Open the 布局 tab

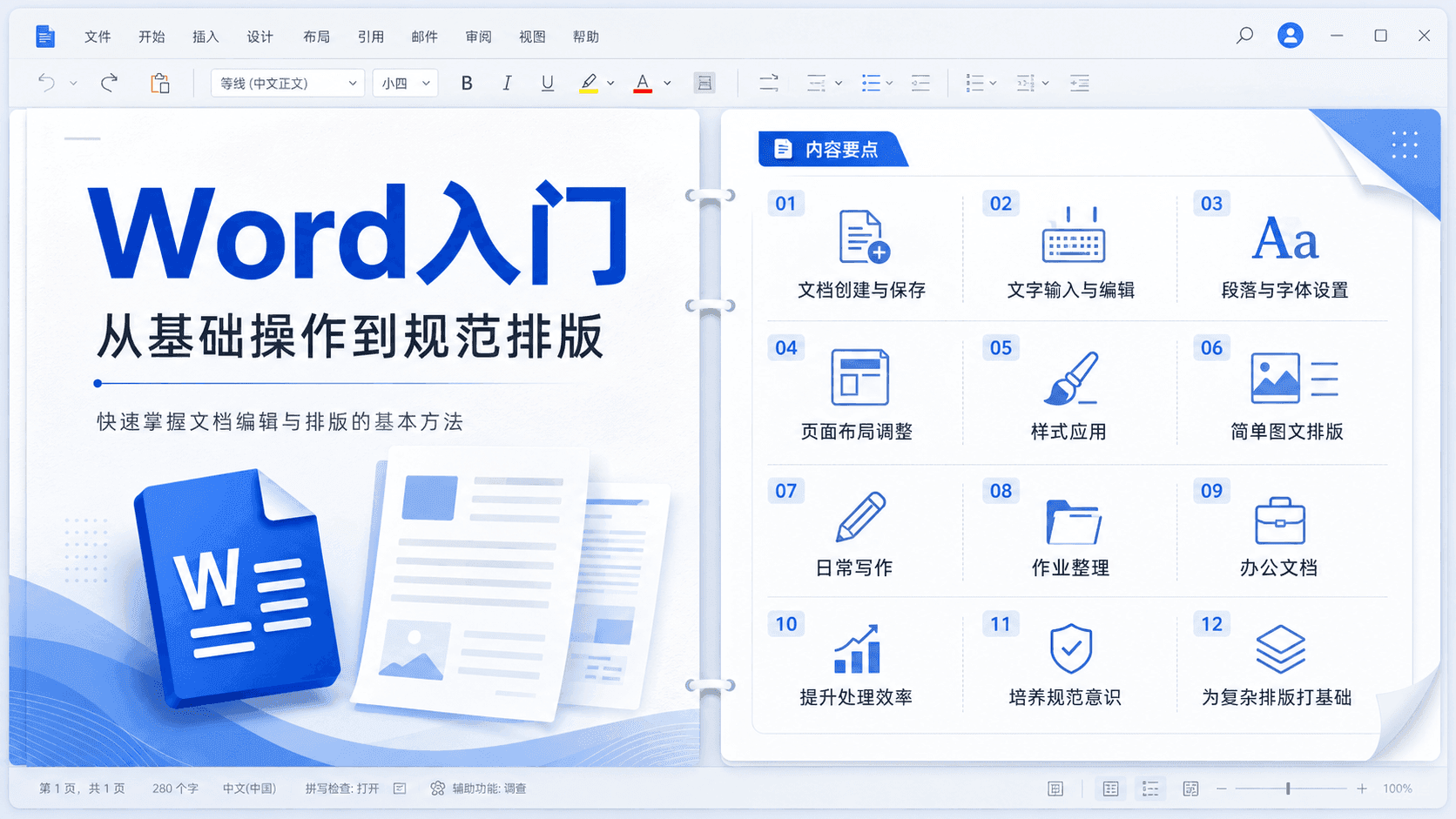316,37
